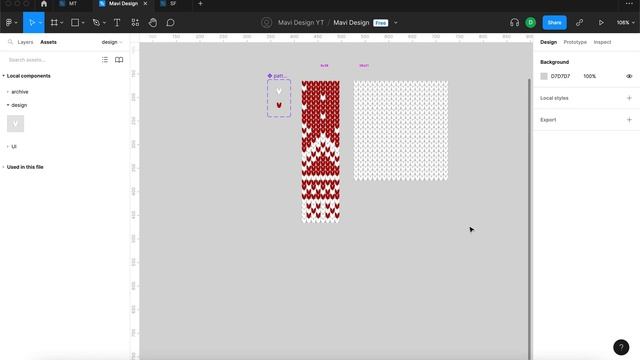
Task: Switch to the Assets tab
Action: (x=48, y=42)
